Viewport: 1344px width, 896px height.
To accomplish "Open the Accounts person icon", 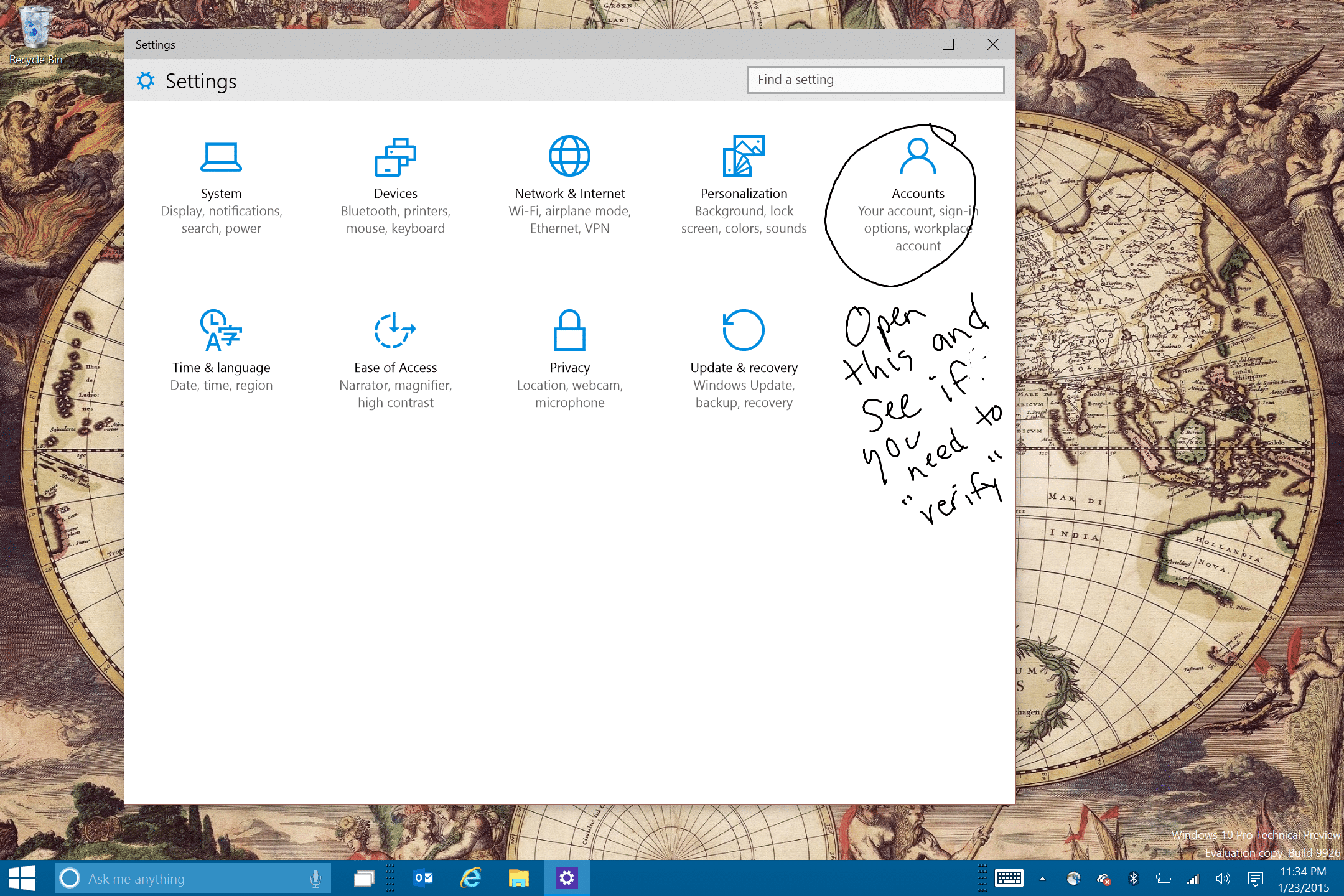I will coord(918,156).
